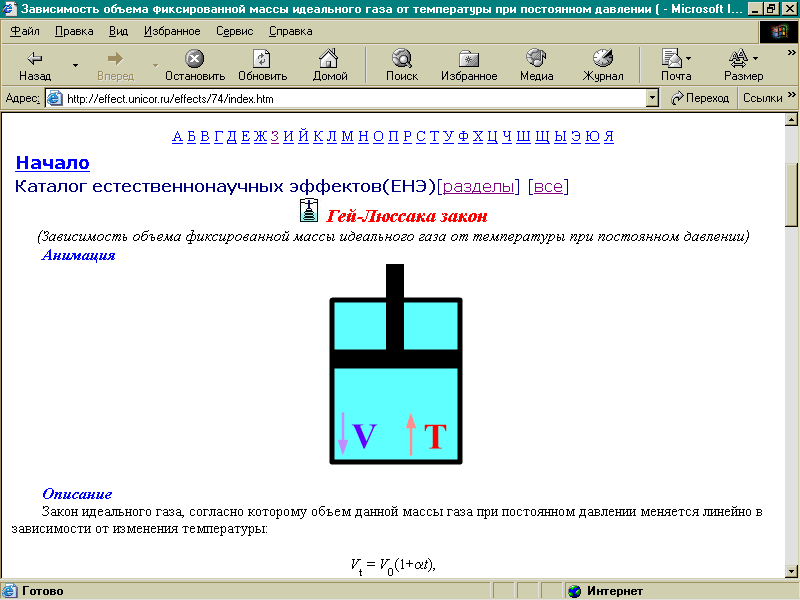Open the разделы link
This screenshot has height=600, width=800.
[478, 186]
